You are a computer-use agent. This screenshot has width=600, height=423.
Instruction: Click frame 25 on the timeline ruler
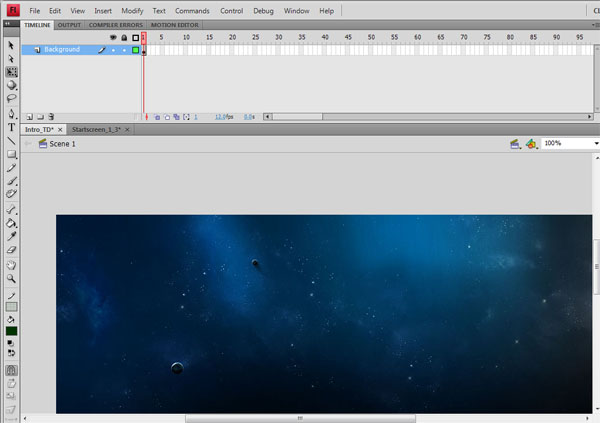[x=256, y=37]
